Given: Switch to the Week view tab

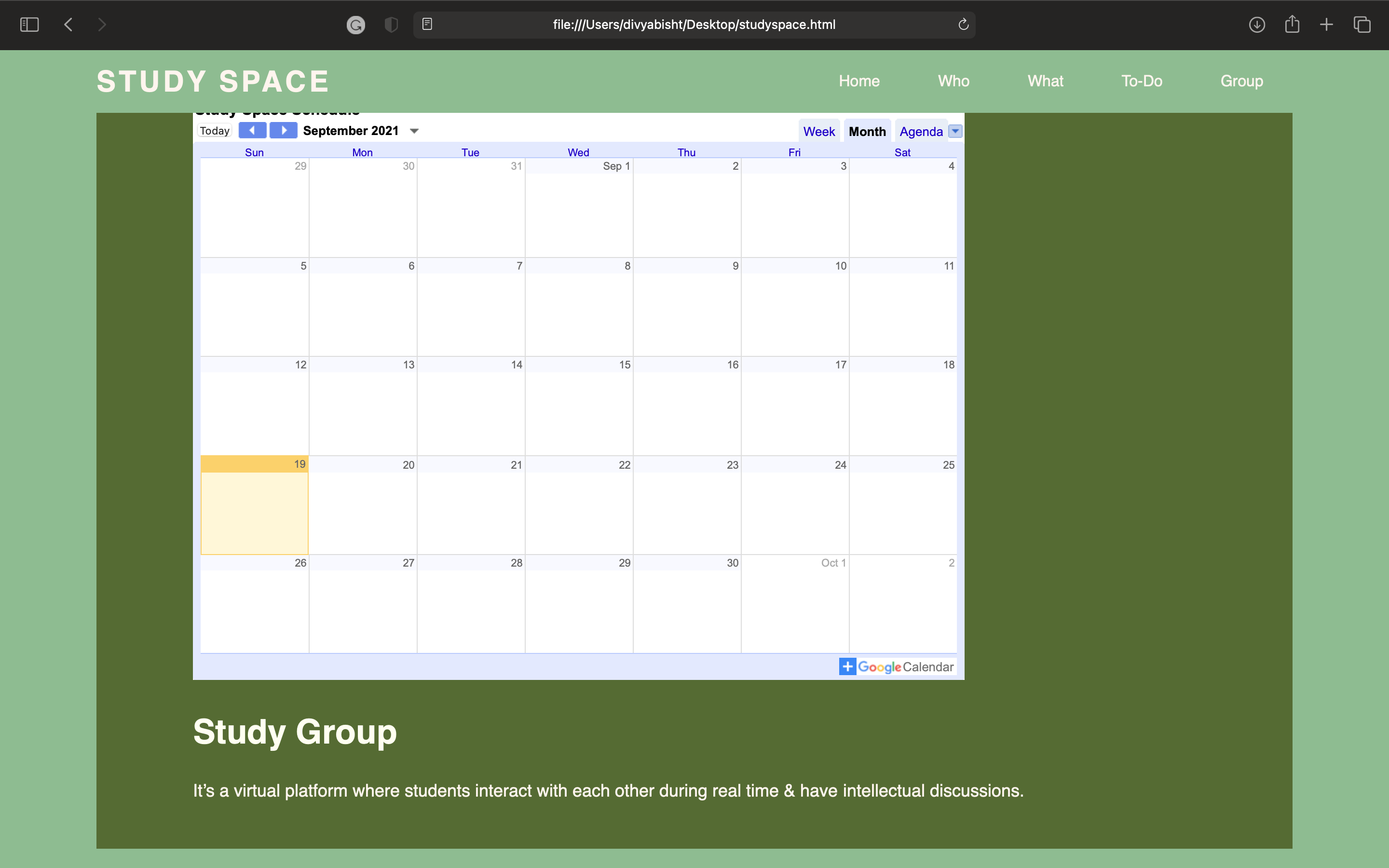Looking at the screenshot, I should click(x=818, y=132).
